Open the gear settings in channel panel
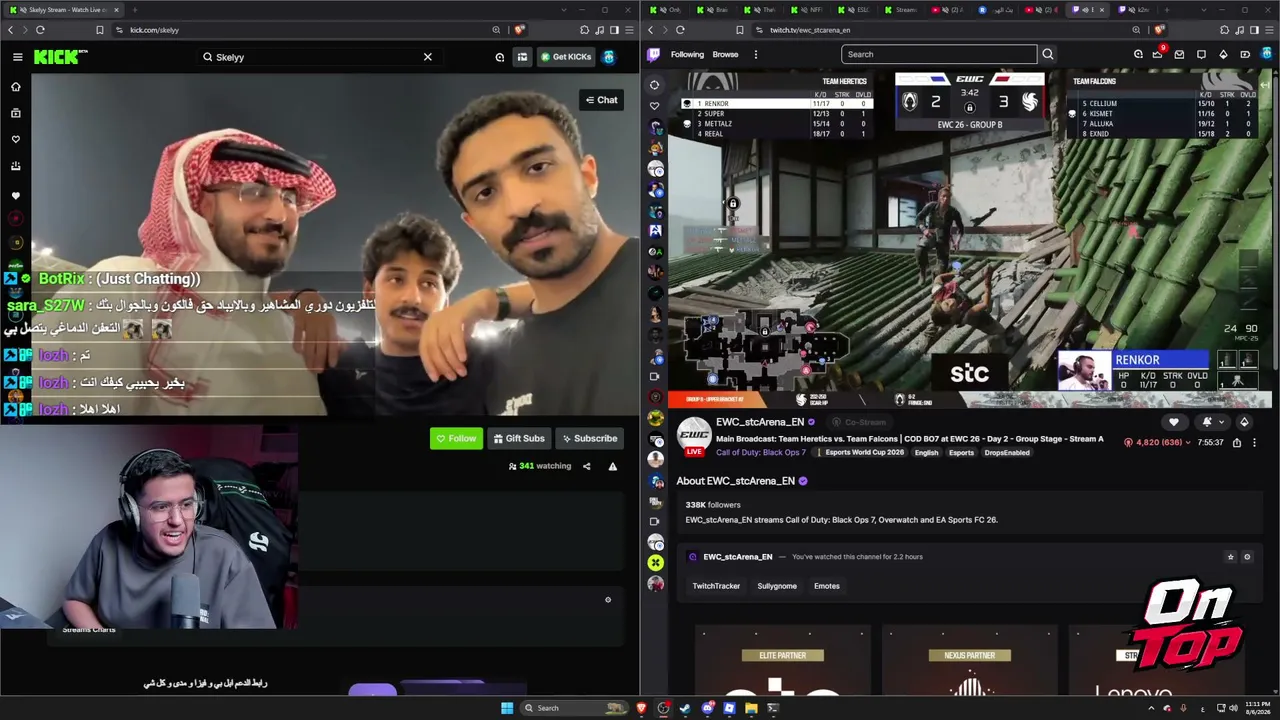Image resolution: width=1280 pixels, height=720 pixels. (x=1246, y=557)
